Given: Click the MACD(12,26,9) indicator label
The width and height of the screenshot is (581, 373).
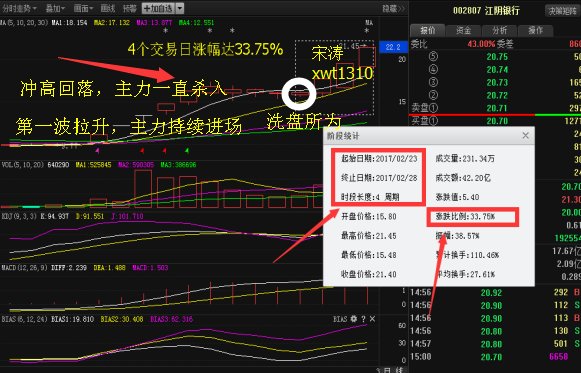Looking at the screenshot, I should (24, 267).
